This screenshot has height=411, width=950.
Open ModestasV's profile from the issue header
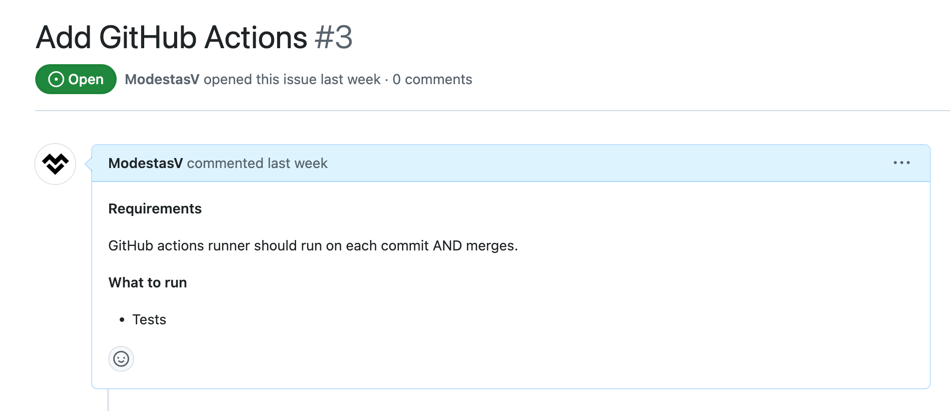(x=162, y=79)
